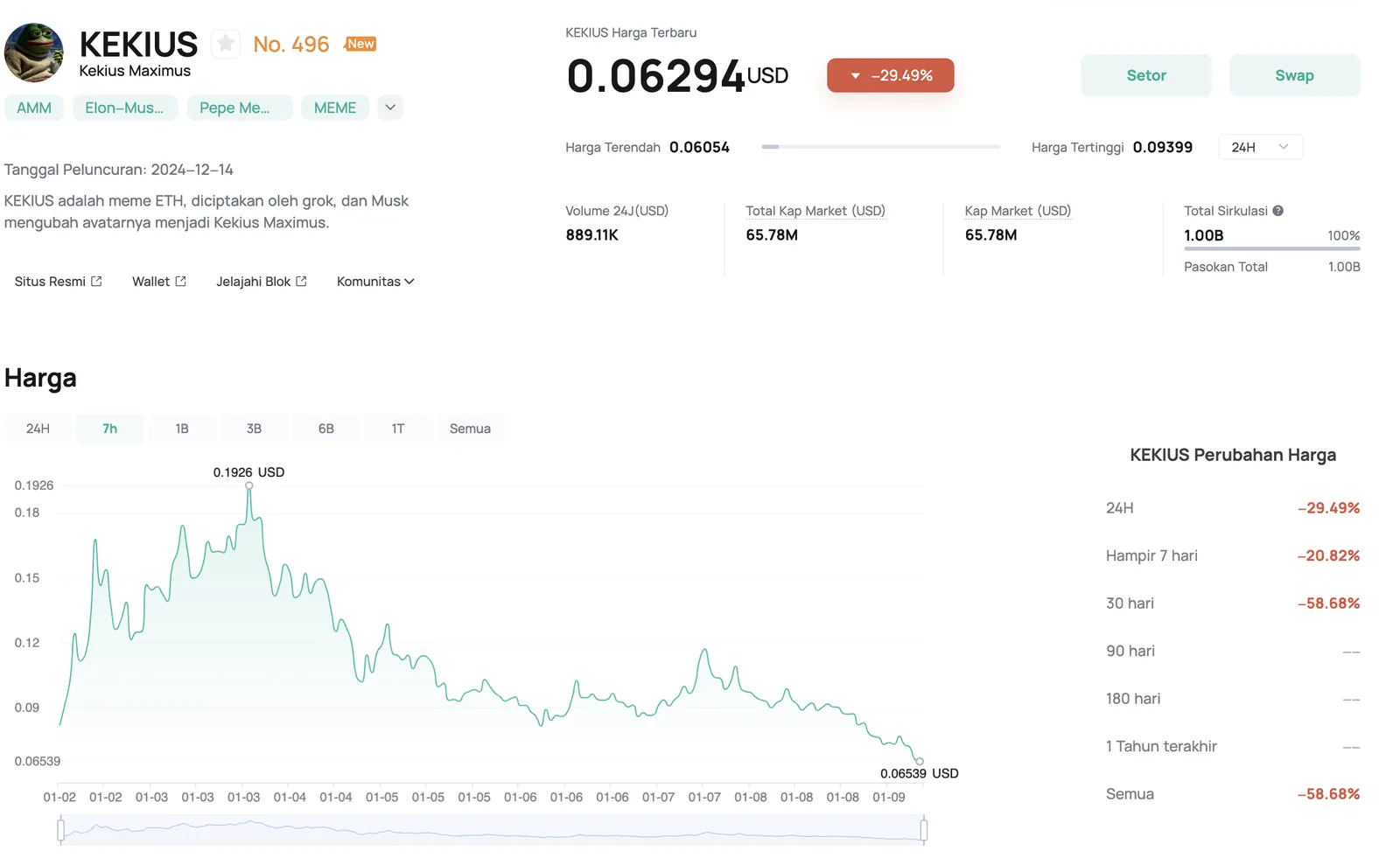Click the red -29.49% price change badge

pos(890,75)
